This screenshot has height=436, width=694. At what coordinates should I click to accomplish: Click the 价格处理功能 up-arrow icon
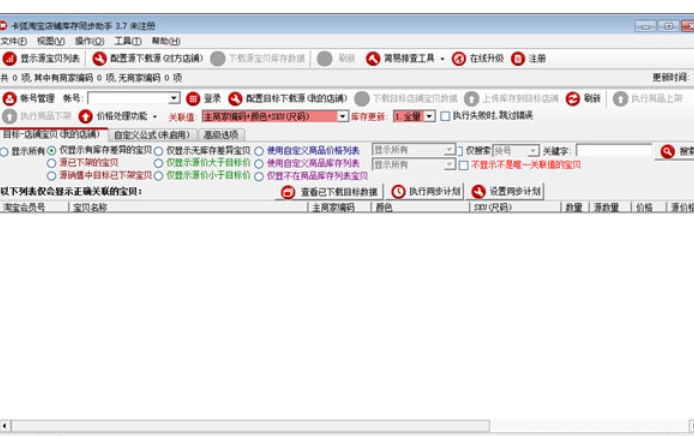point(85,116)
